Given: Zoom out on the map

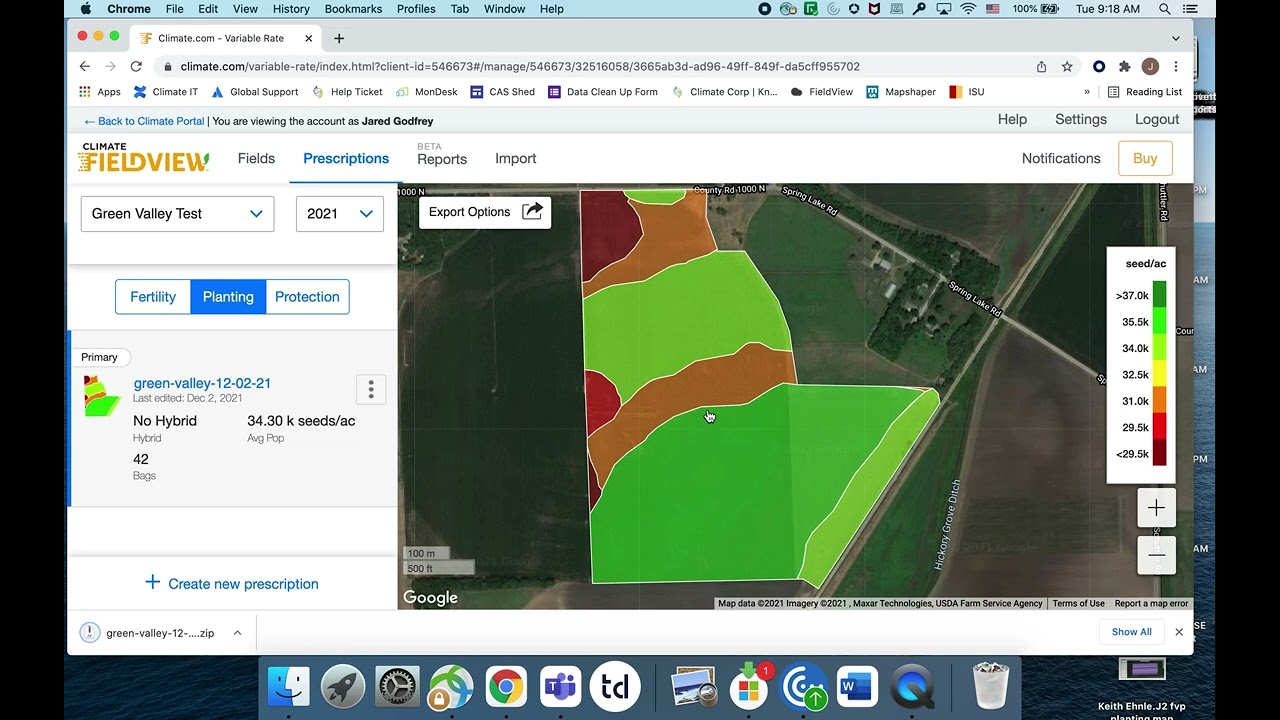Looking at the screenshot, I should pyautogui.click(x=1156, y=555).
